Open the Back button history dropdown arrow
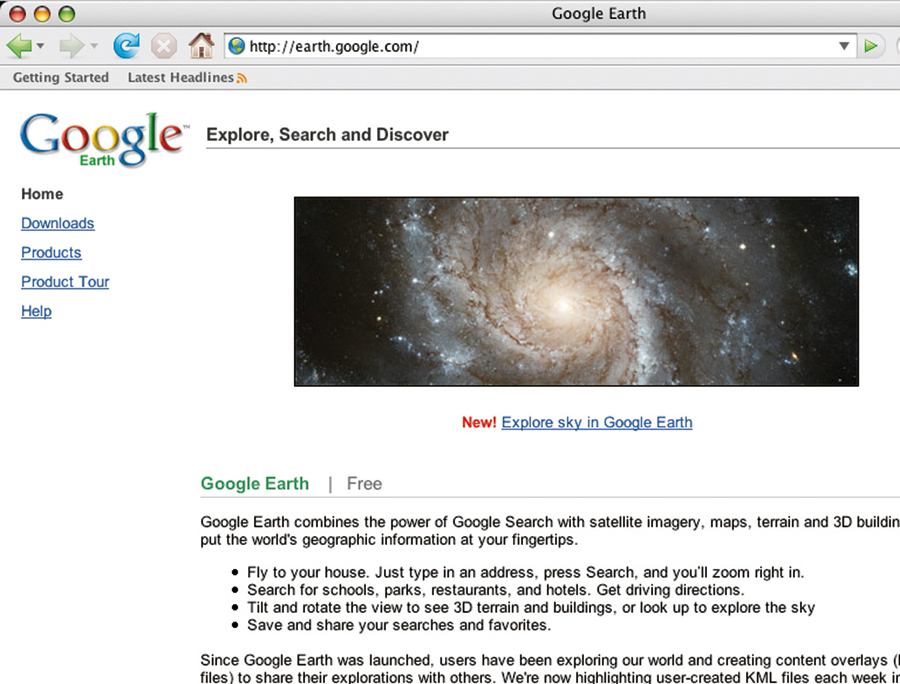Image resolution: width=900 pixels, height=684 pixels. [x=40, y=46]
